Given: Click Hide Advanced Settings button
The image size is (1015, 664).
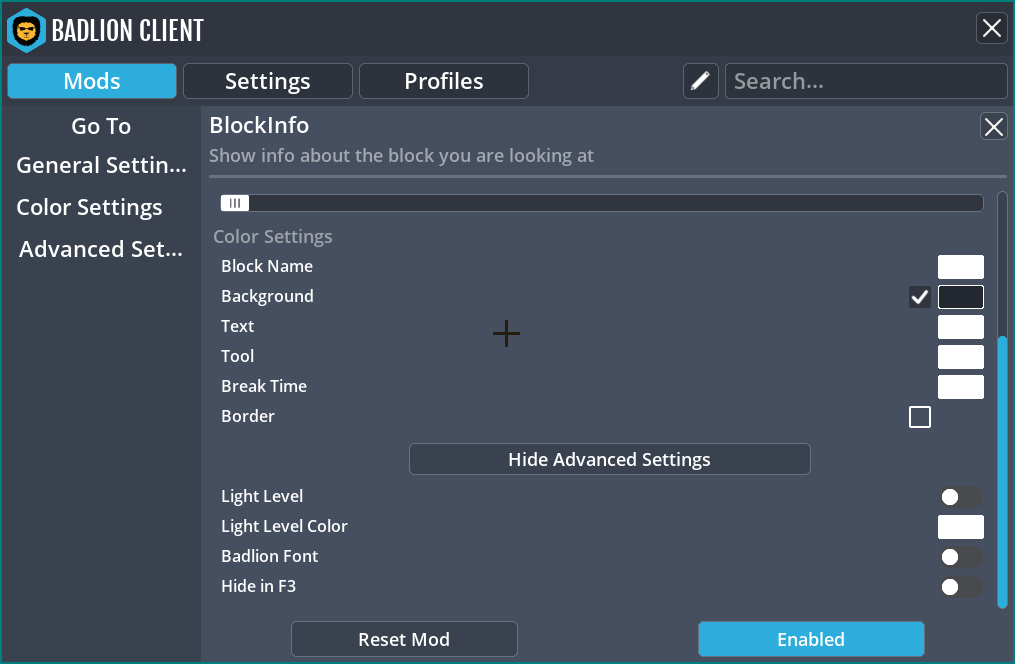Looking at the screenshot, I should (x=609, y=459).
